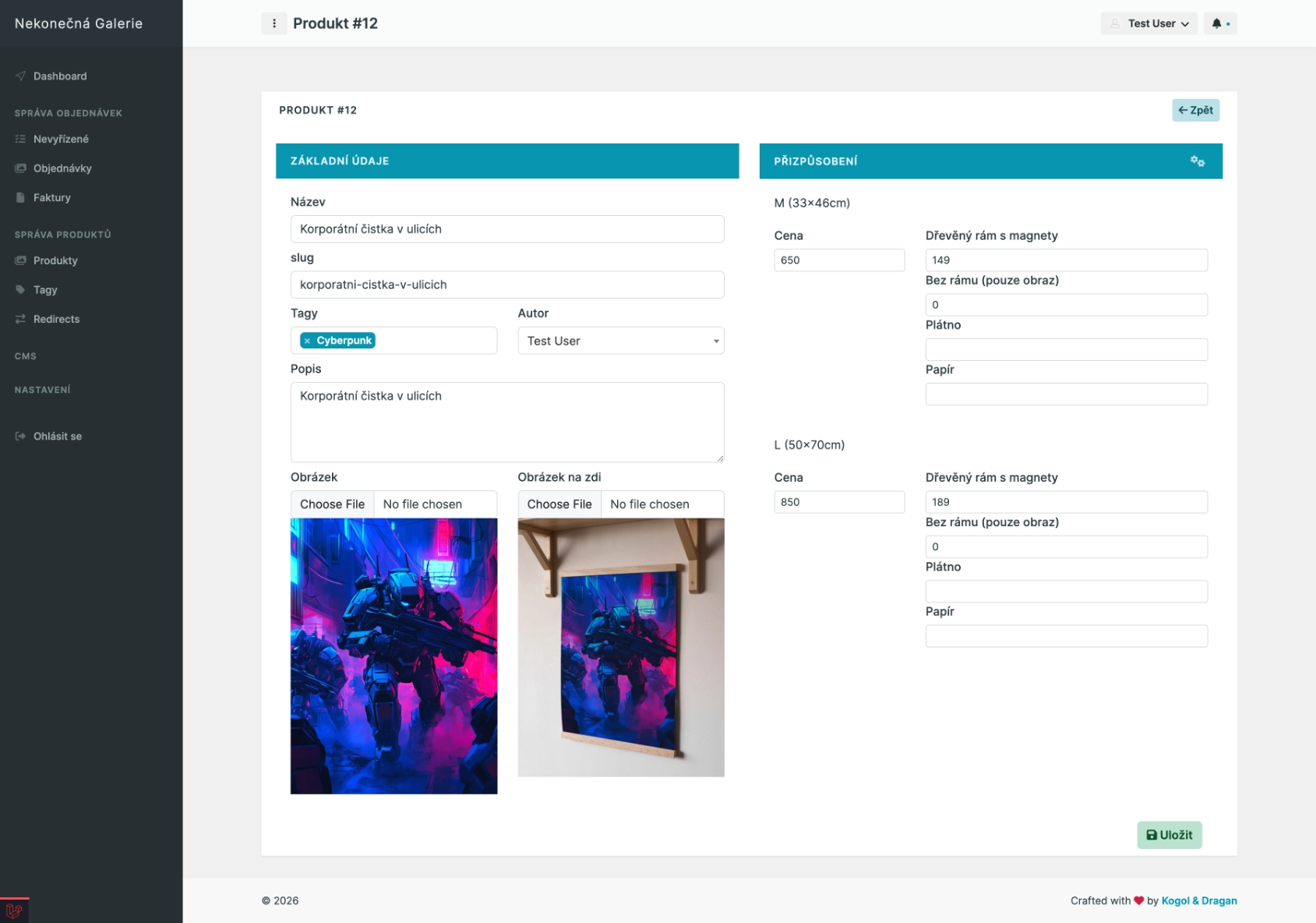Go to Produkty in the sidebar
Screen dimensions: 1316x923
[55, 260]
